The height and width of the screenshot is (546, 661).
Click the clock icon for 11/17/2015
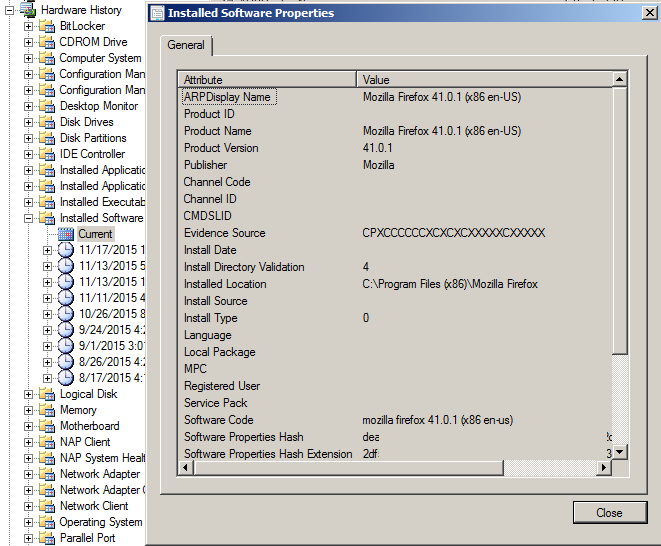pyautogui.click(x=66, y=250)
